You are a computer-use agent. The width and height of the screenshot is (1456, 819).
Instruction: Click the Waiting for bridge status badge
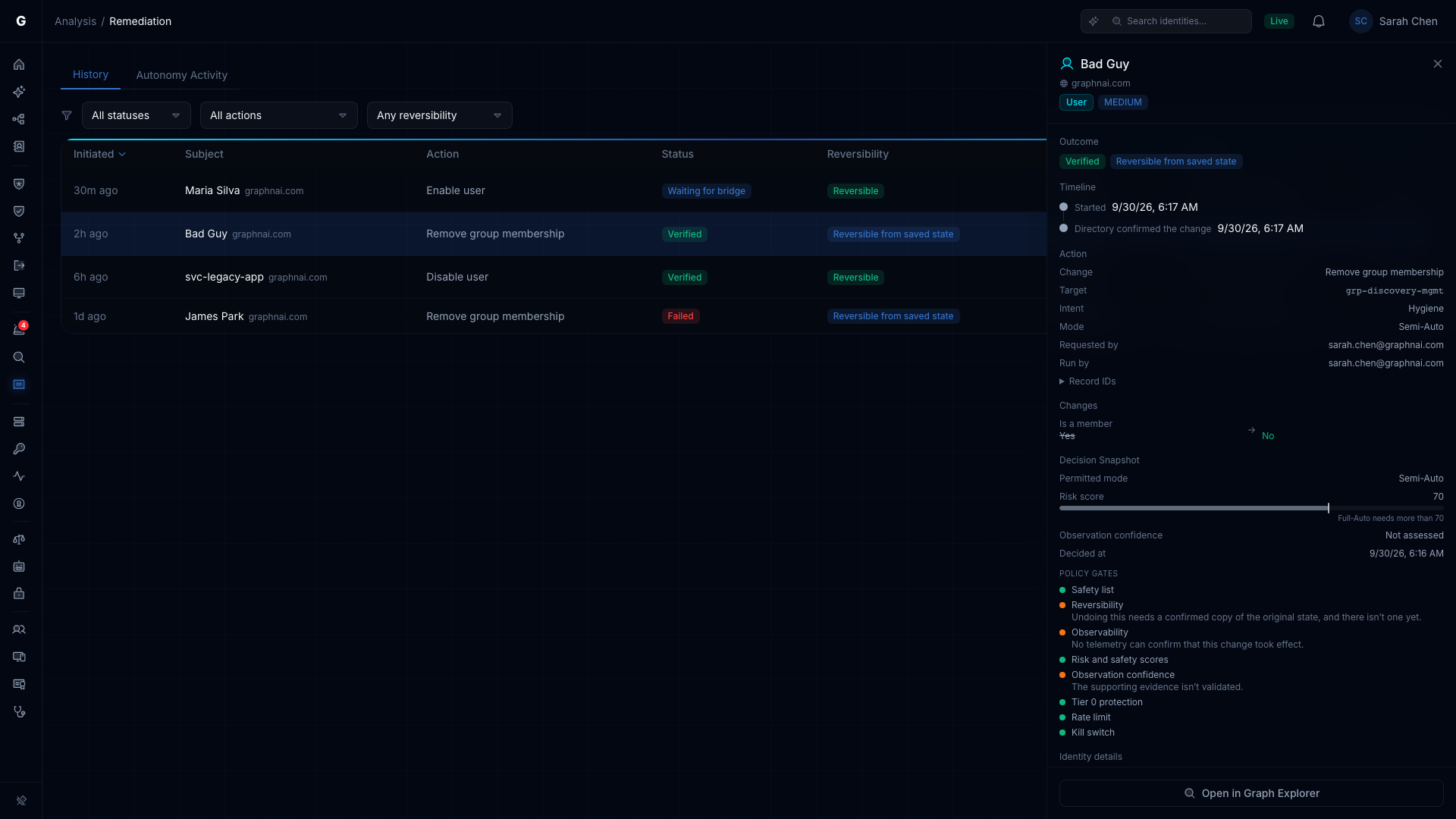706,191
